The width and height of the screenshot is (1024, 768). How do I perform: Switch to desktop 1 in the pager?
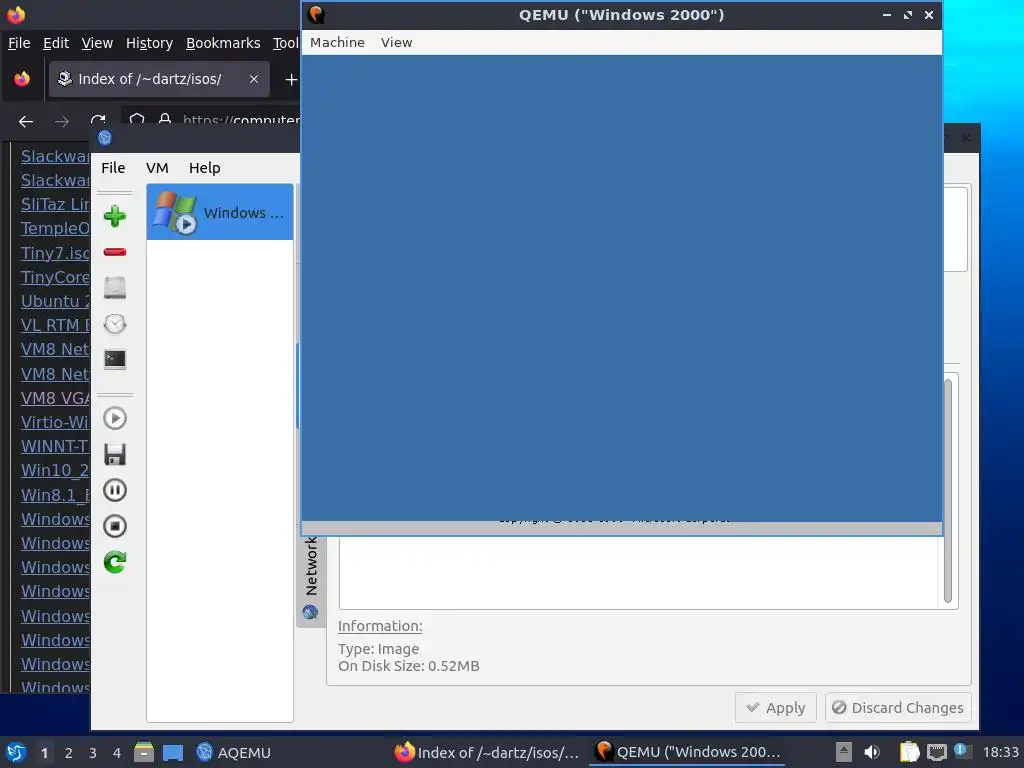[44, 753]
